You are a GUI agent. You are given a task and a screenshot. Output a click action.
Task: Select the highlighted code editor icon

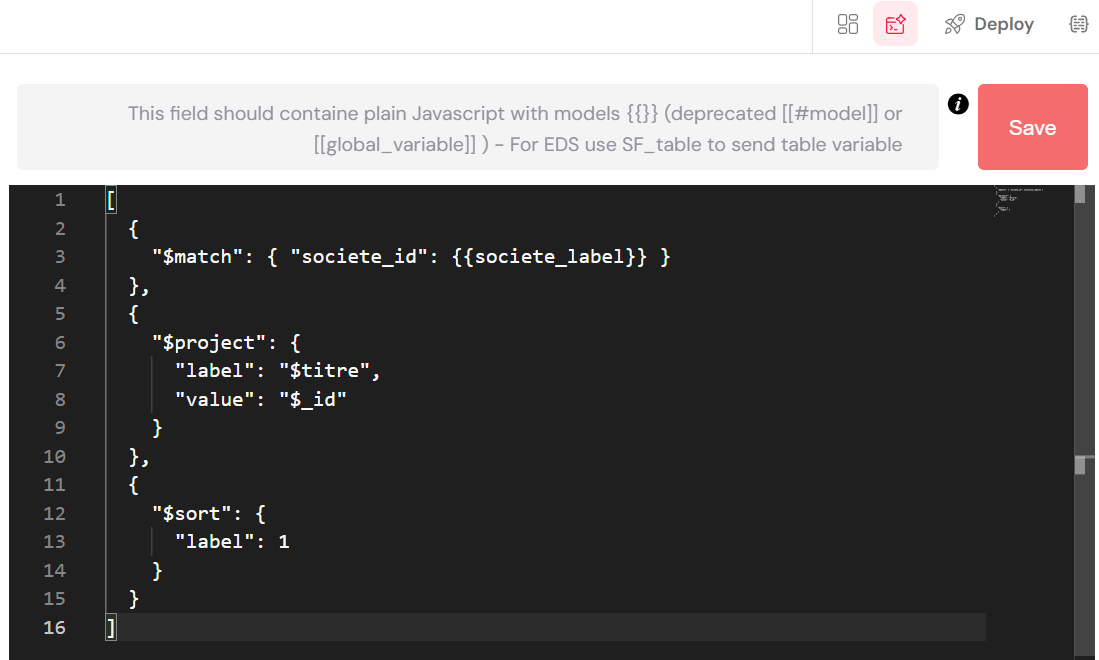click(895, 24)
